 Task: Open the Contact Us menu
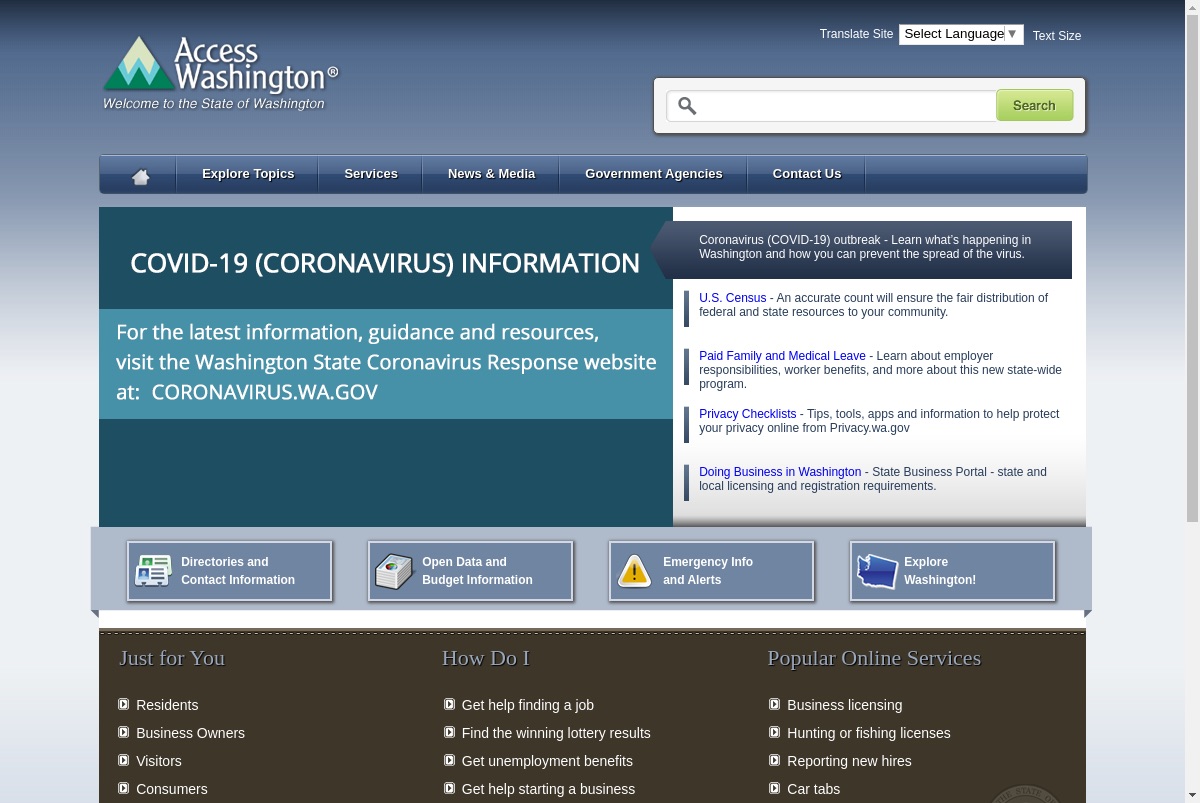point(807,174)
